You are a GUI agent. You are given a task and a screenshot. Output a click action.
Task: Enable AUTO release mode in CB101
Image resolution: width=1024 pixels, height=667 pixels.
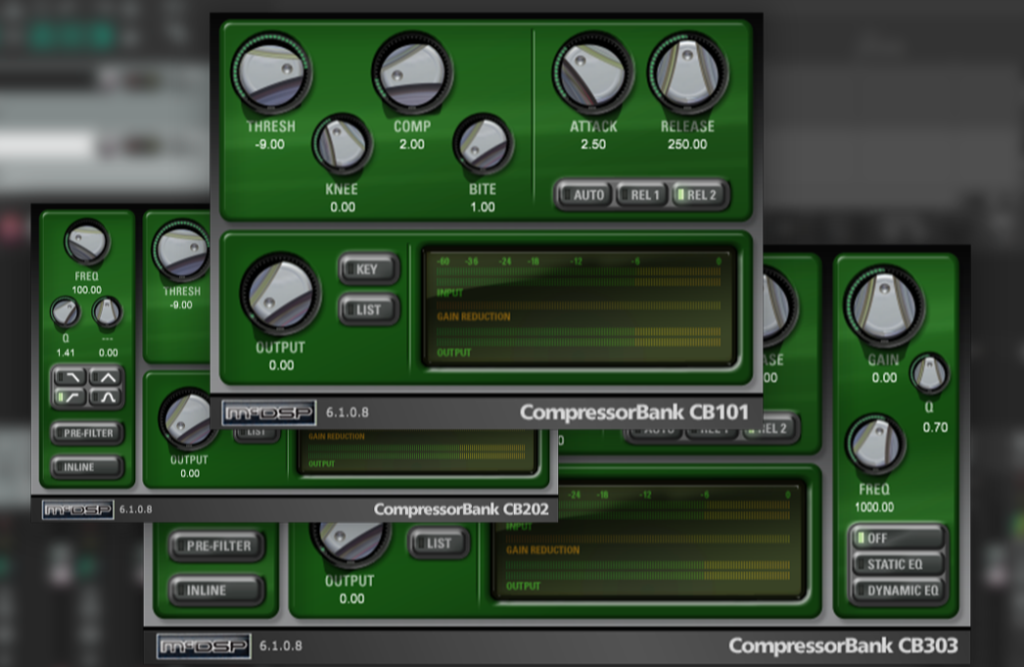point(587,194)
